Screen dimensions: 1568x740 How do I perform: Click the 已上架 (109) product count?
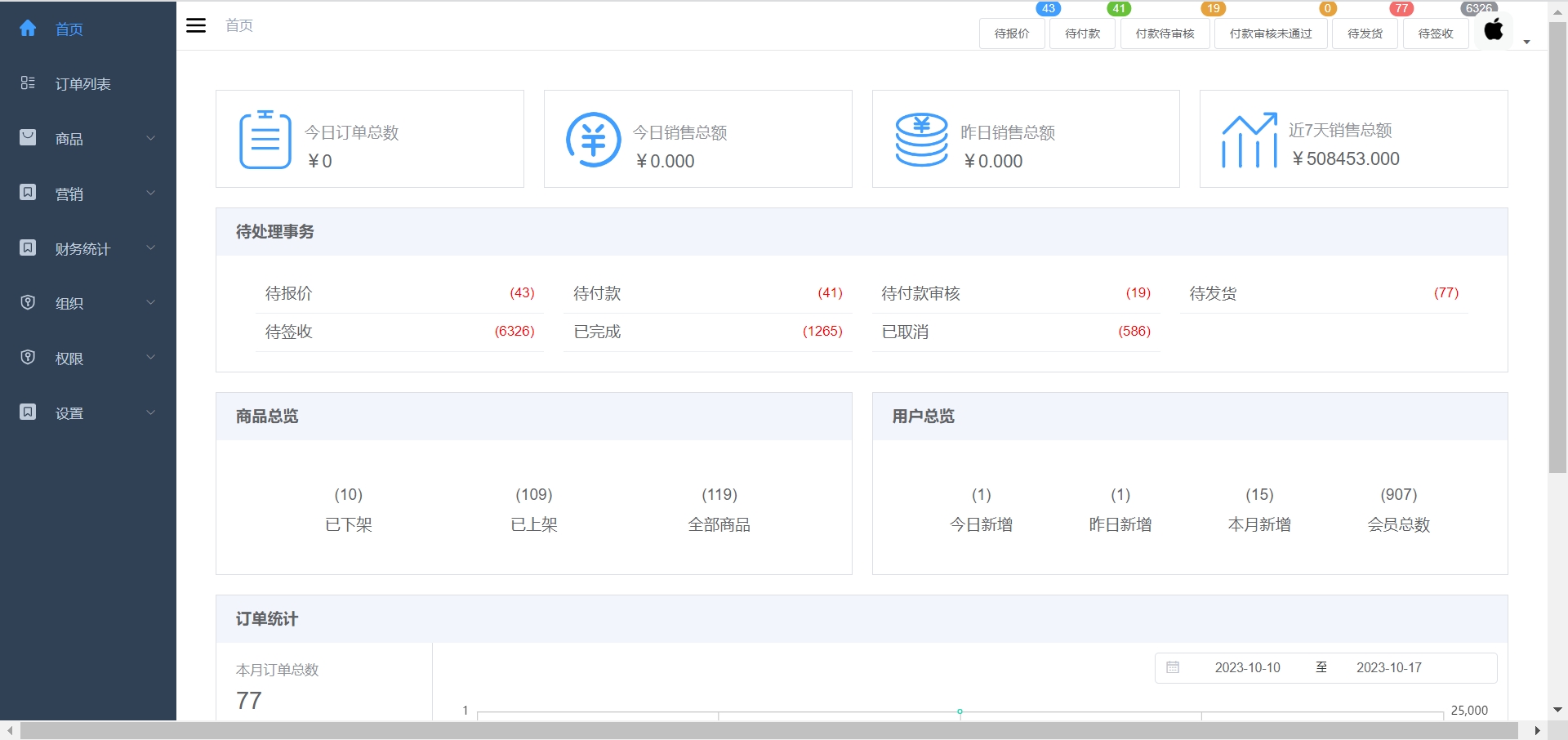[x=534, y=510]
